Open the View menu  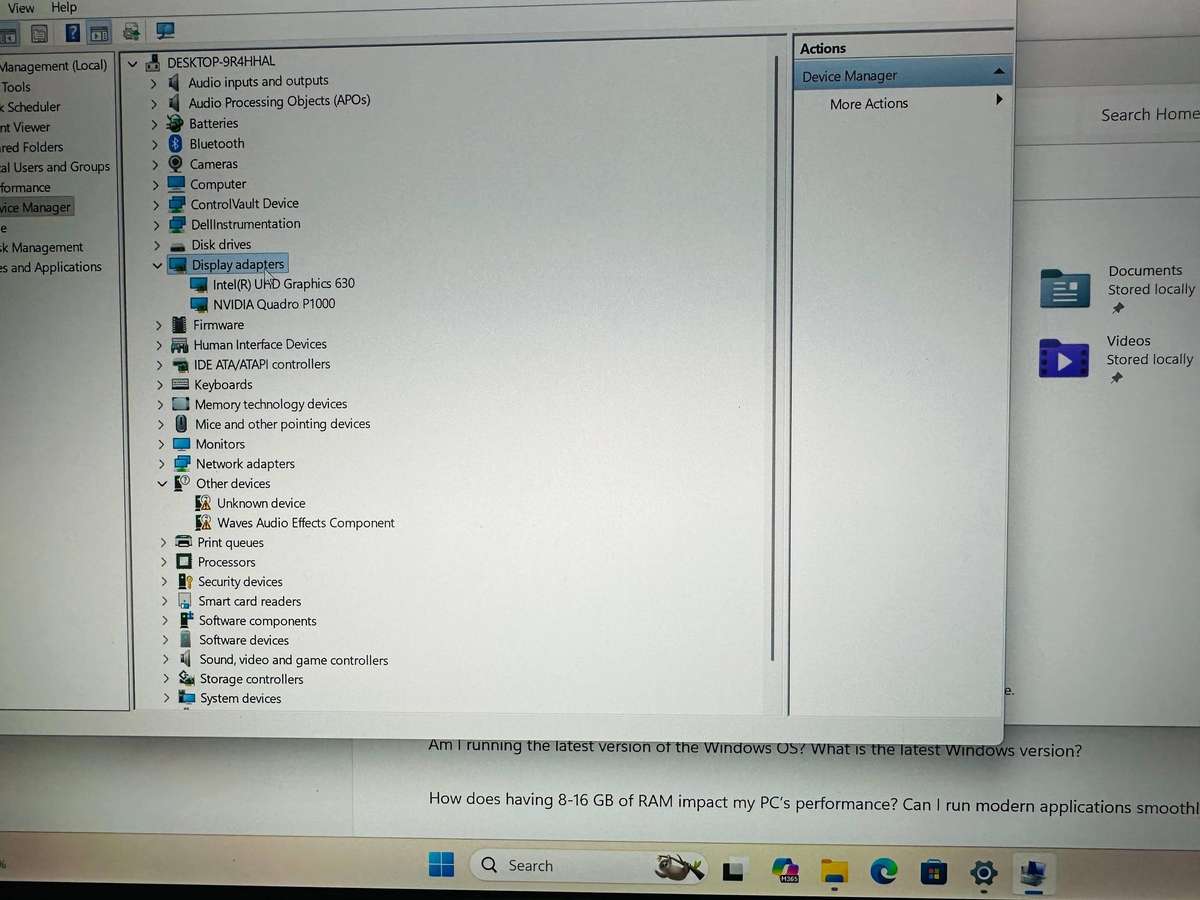point(21,7)
